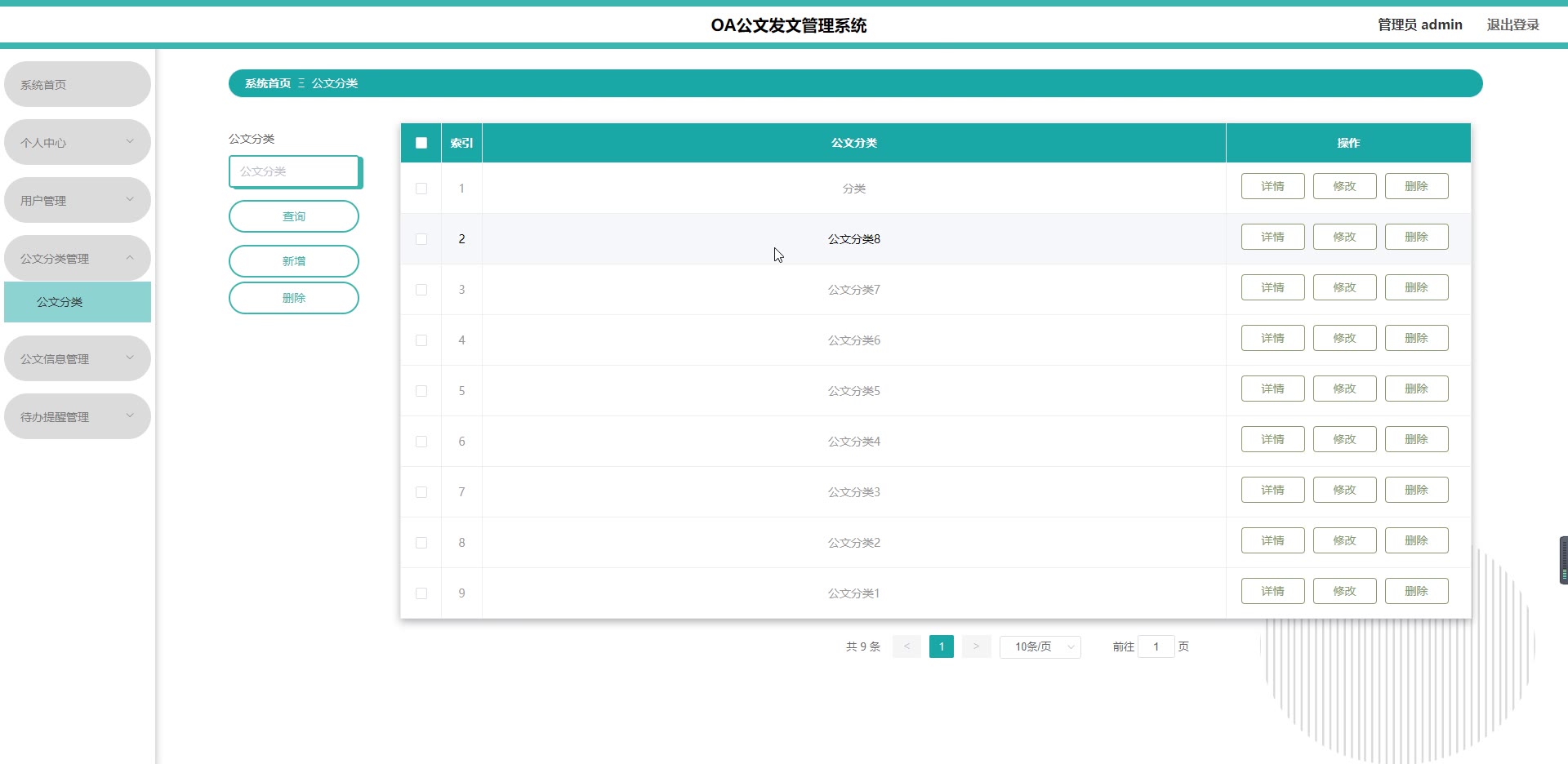Expand the 用户管理 sidebar menu
The height and width of the screenshot is (764, 1568).
coord(78,200)
